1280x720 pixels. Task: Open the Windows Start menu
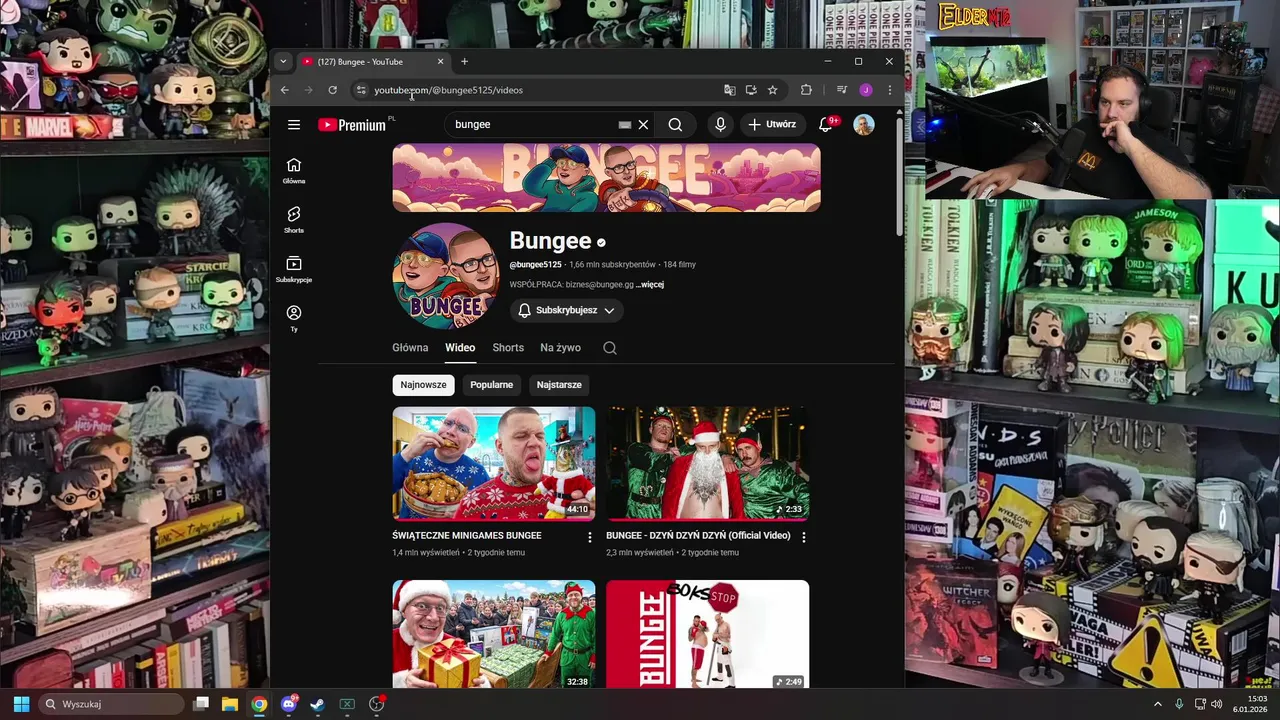point(21,704)
